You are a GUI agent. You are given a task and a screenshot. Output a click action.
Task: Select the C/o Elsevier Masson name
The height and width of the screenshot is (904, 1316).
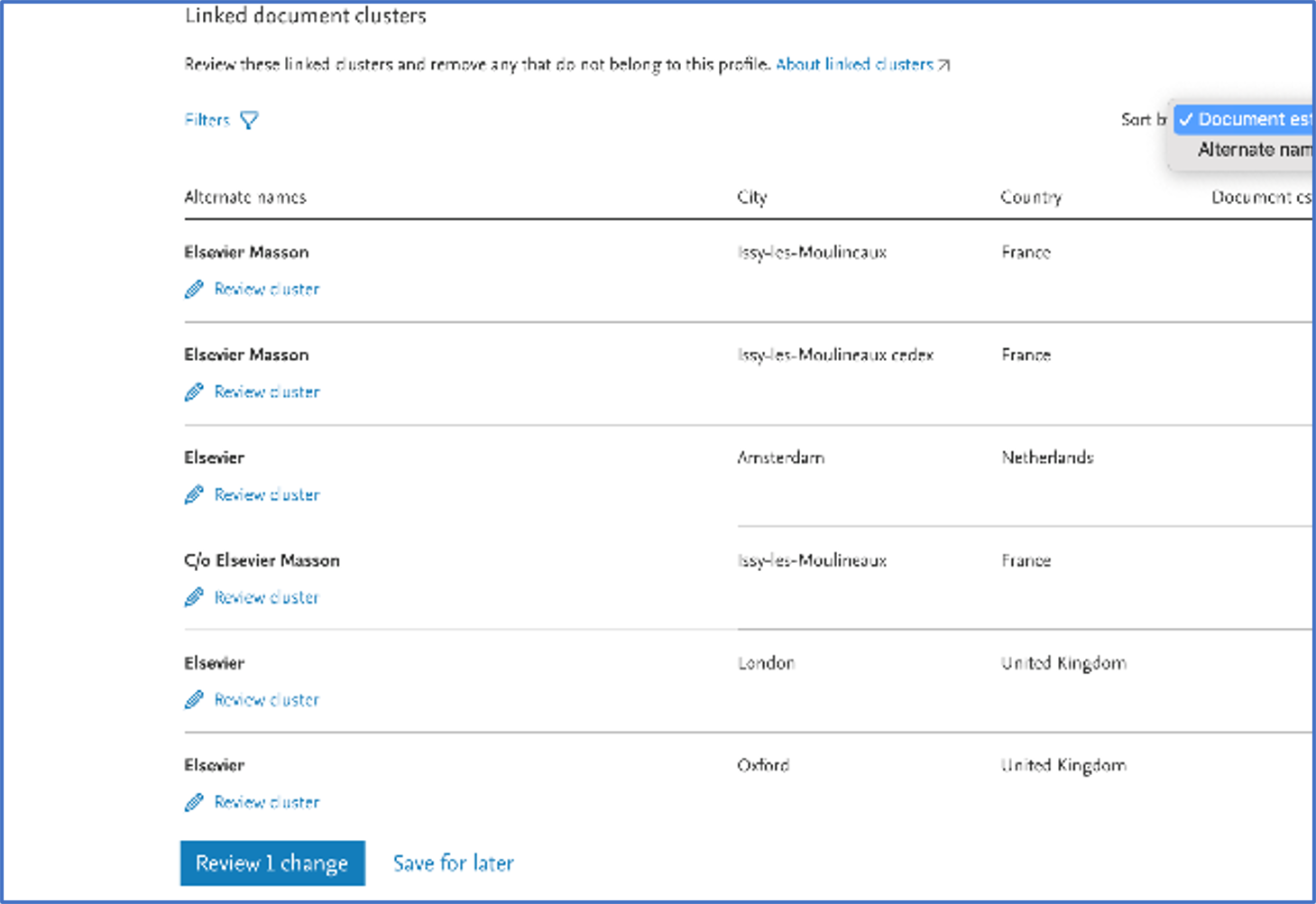(x=262, y=560)
